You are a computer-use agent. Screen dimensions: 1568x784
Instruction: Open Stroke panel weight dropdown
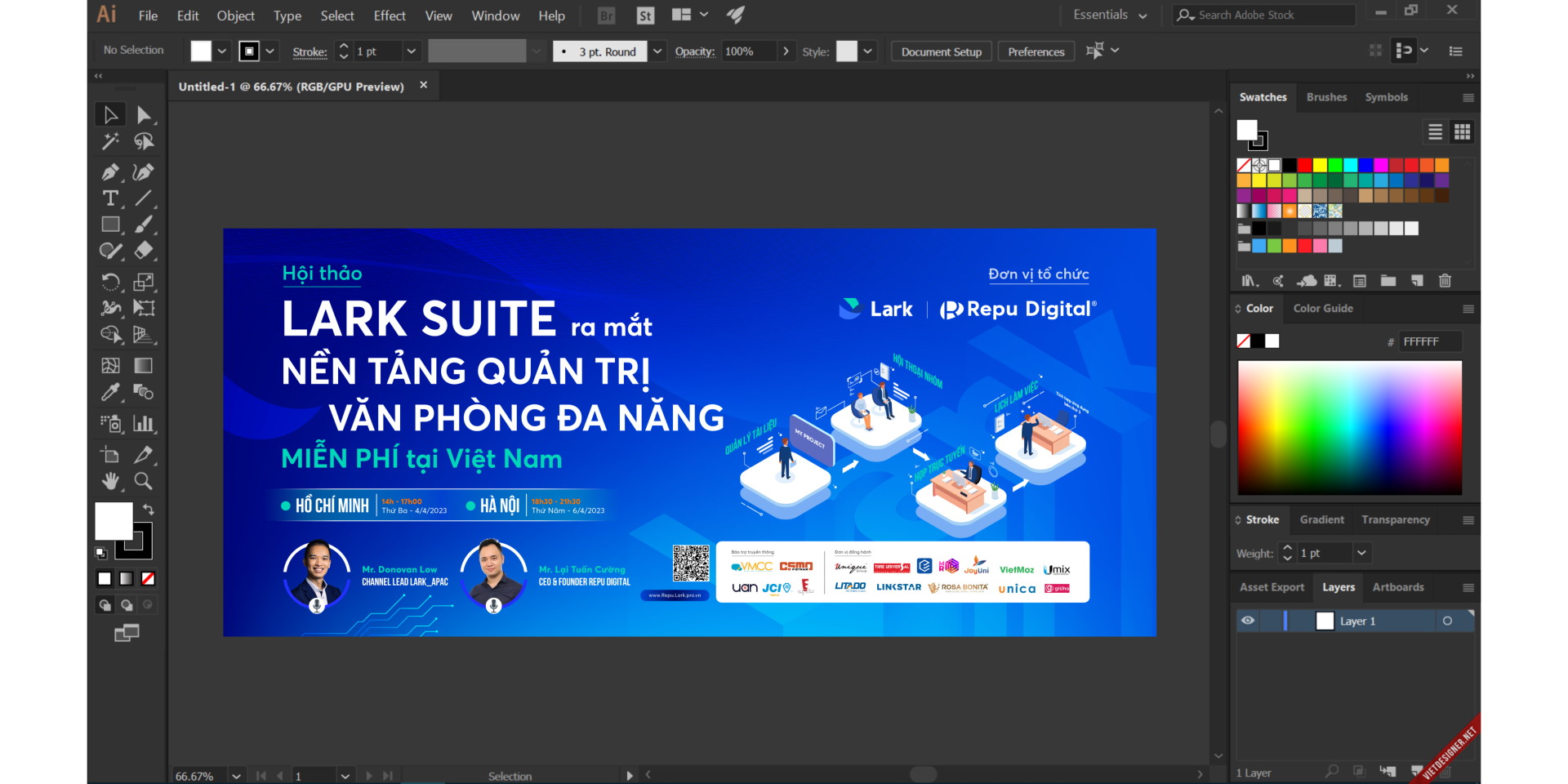click(x=1361, y=553)
